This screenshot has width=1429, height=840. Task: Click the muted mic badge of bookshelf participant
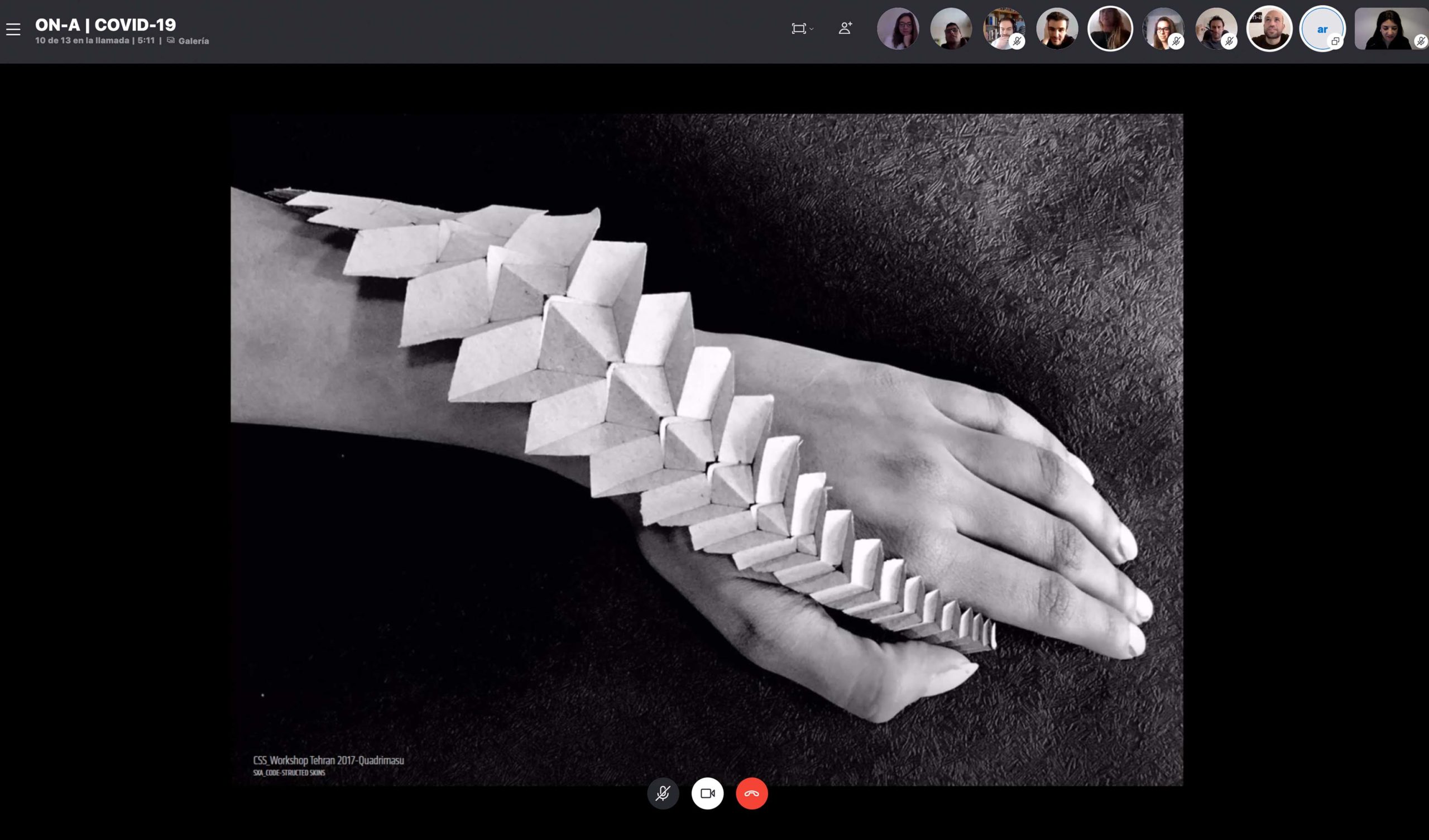(1017, 41)
